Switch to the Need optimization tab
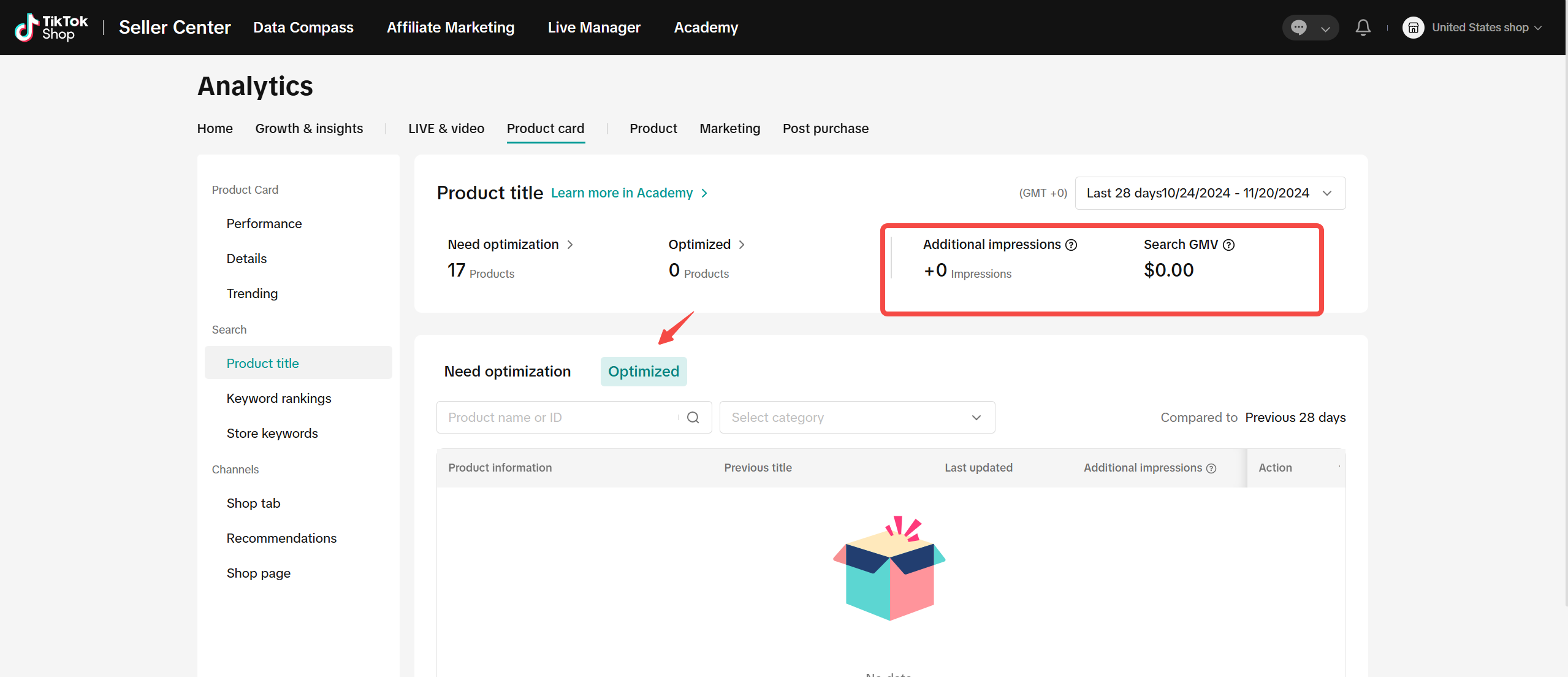This screenshot has height=677, width=1568. 507,372
